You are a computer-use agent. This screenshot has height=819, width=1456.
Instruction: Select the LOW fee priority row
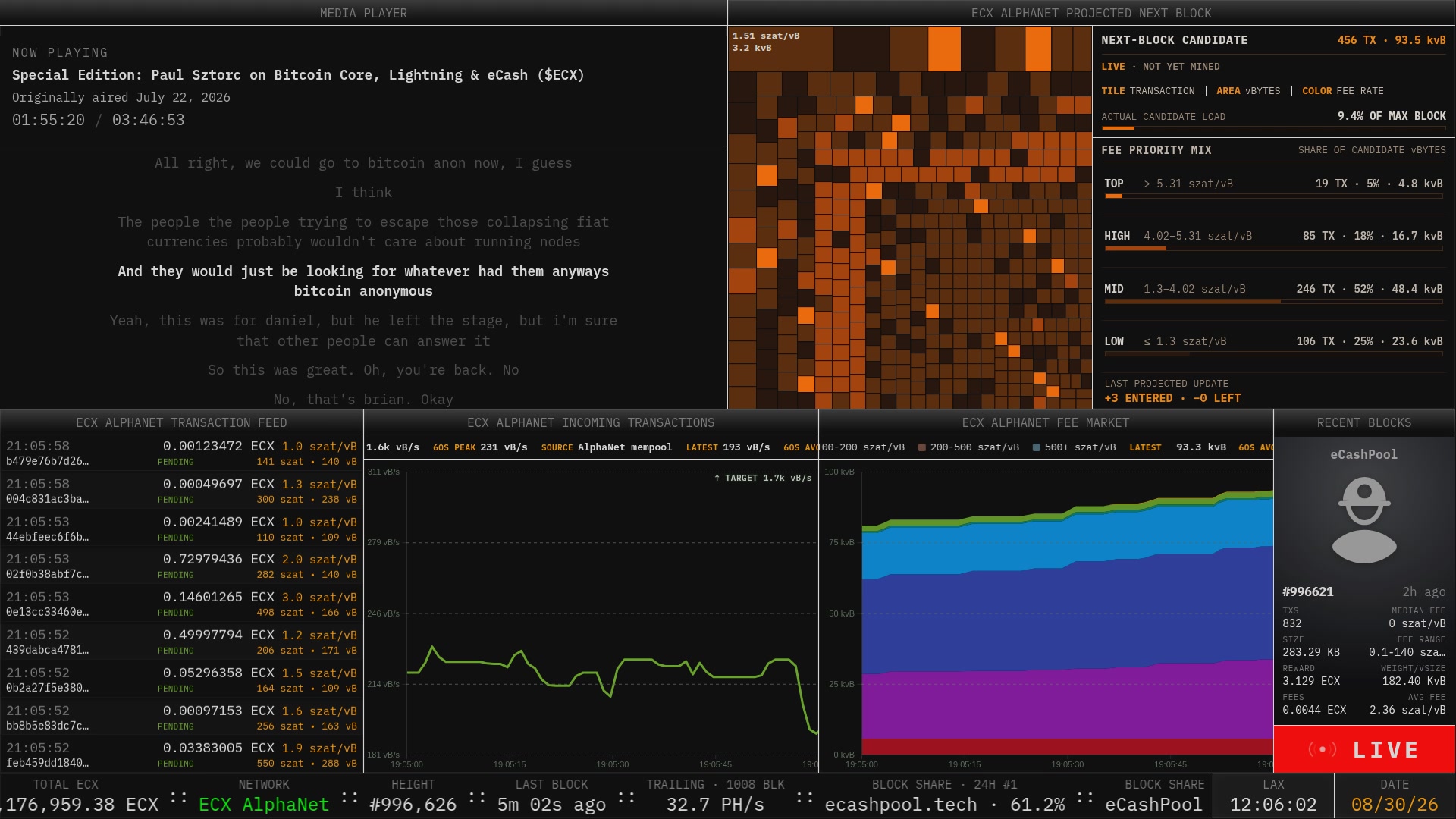(1273, 345)
